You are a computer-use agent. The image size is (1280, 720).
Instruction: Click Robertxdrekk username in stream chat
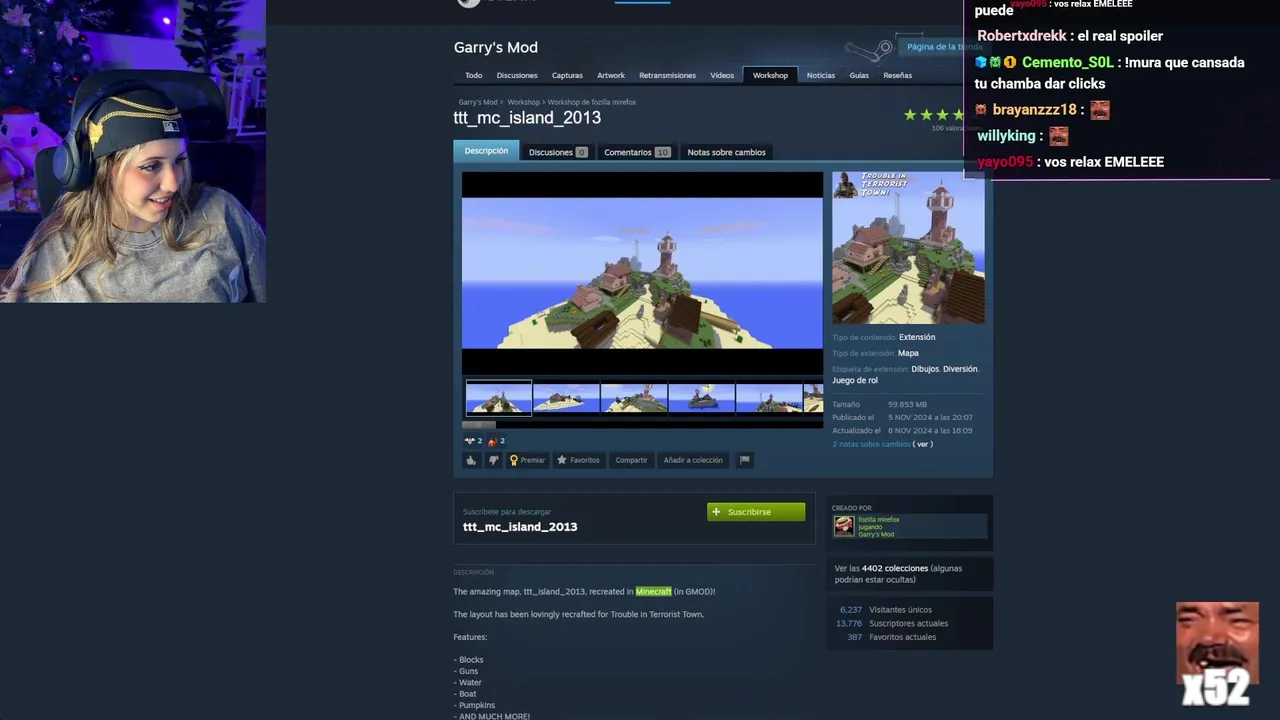tap(1021, 36)
